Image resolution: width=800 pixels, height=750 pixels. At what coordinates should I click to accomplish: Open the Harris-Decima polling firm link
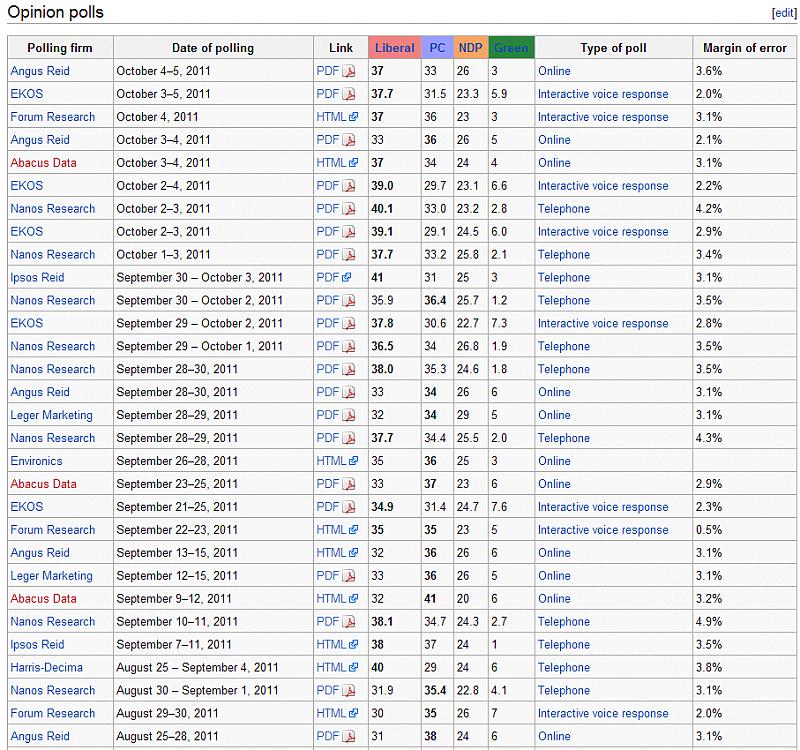click(46, 668)
